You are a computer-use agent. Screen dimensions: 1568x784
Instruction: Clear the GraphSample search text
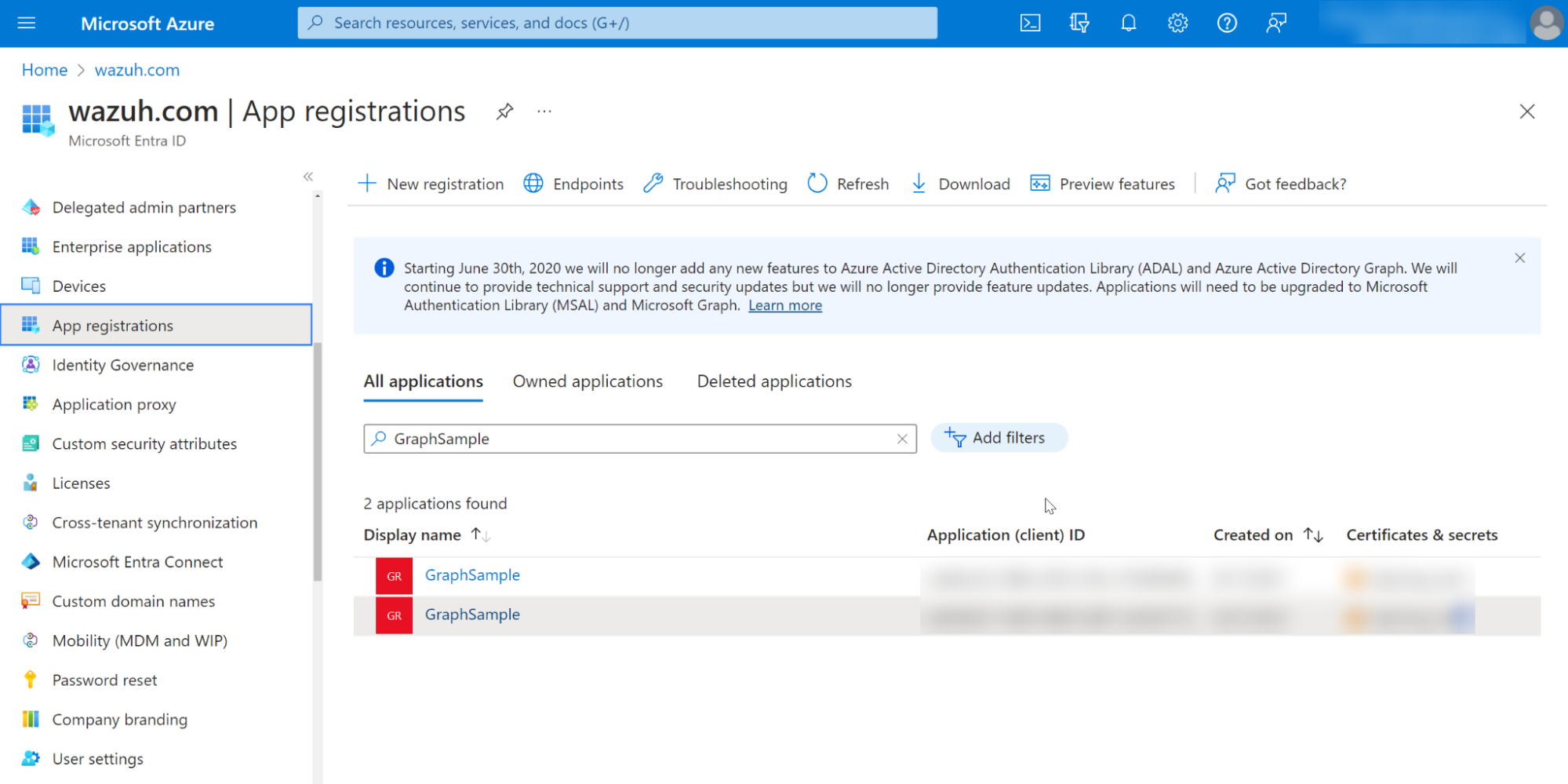tap(902, 439)
